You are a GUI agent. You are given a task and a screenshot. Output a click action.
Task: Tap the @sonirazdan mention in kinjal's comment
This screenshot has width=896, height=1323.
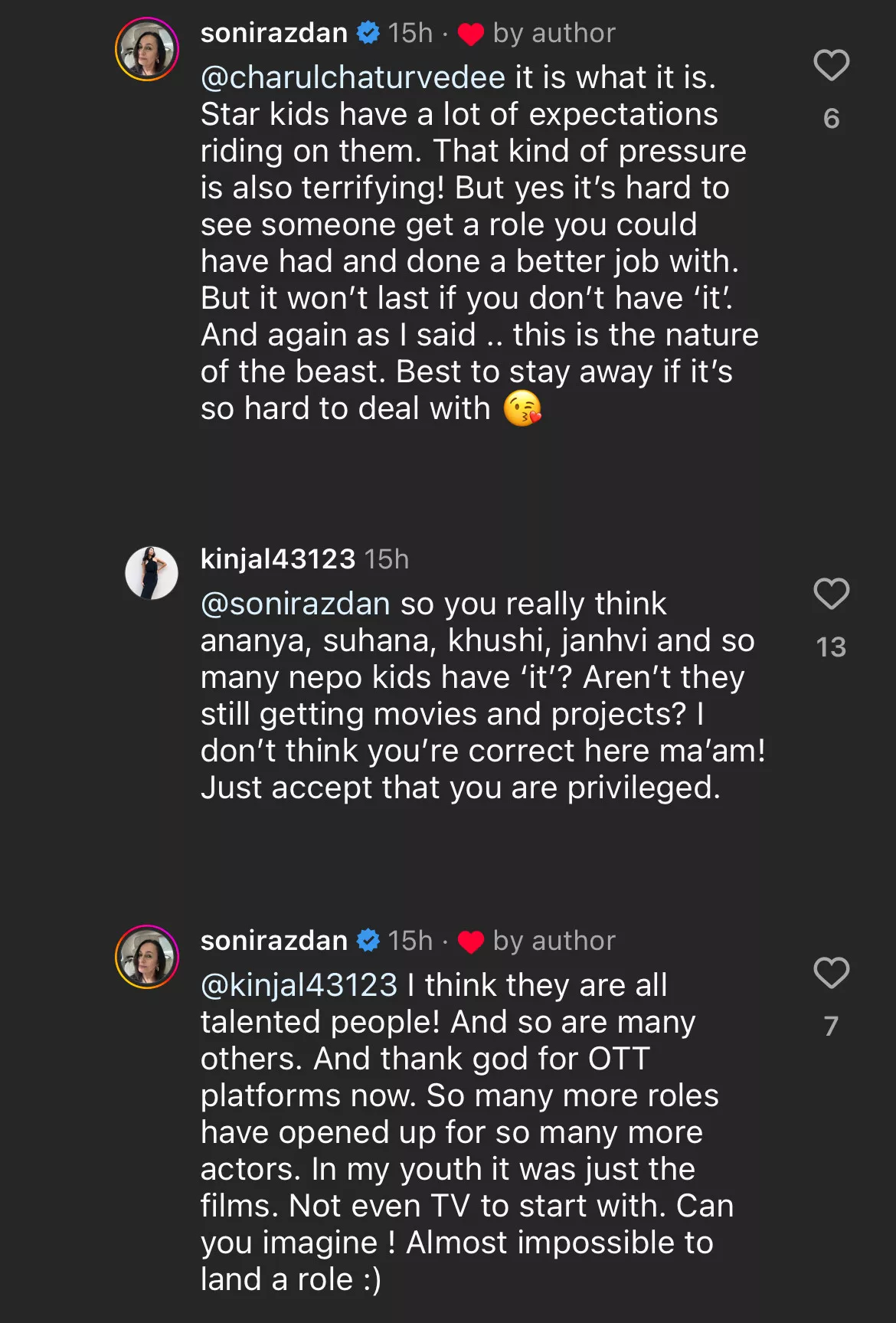coord(296,604)
